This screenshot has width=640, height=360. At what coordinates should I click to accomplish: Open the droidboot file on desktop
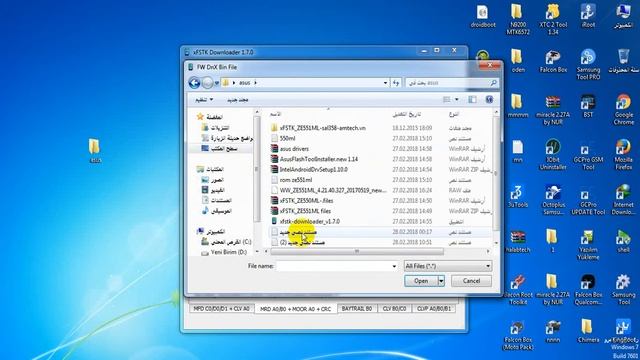tap(482, 16)
